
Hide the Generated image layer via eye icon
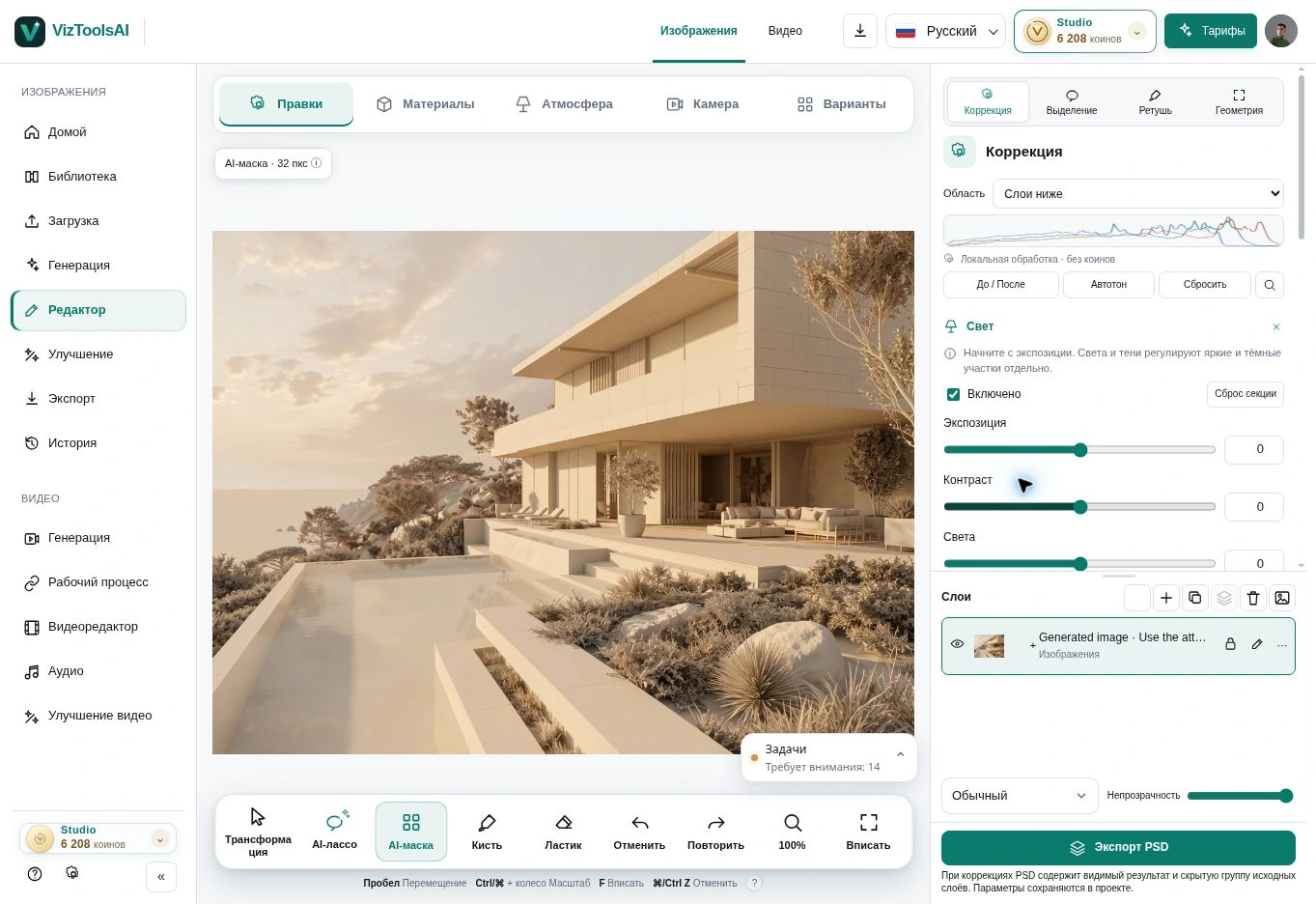click(957, 644)
